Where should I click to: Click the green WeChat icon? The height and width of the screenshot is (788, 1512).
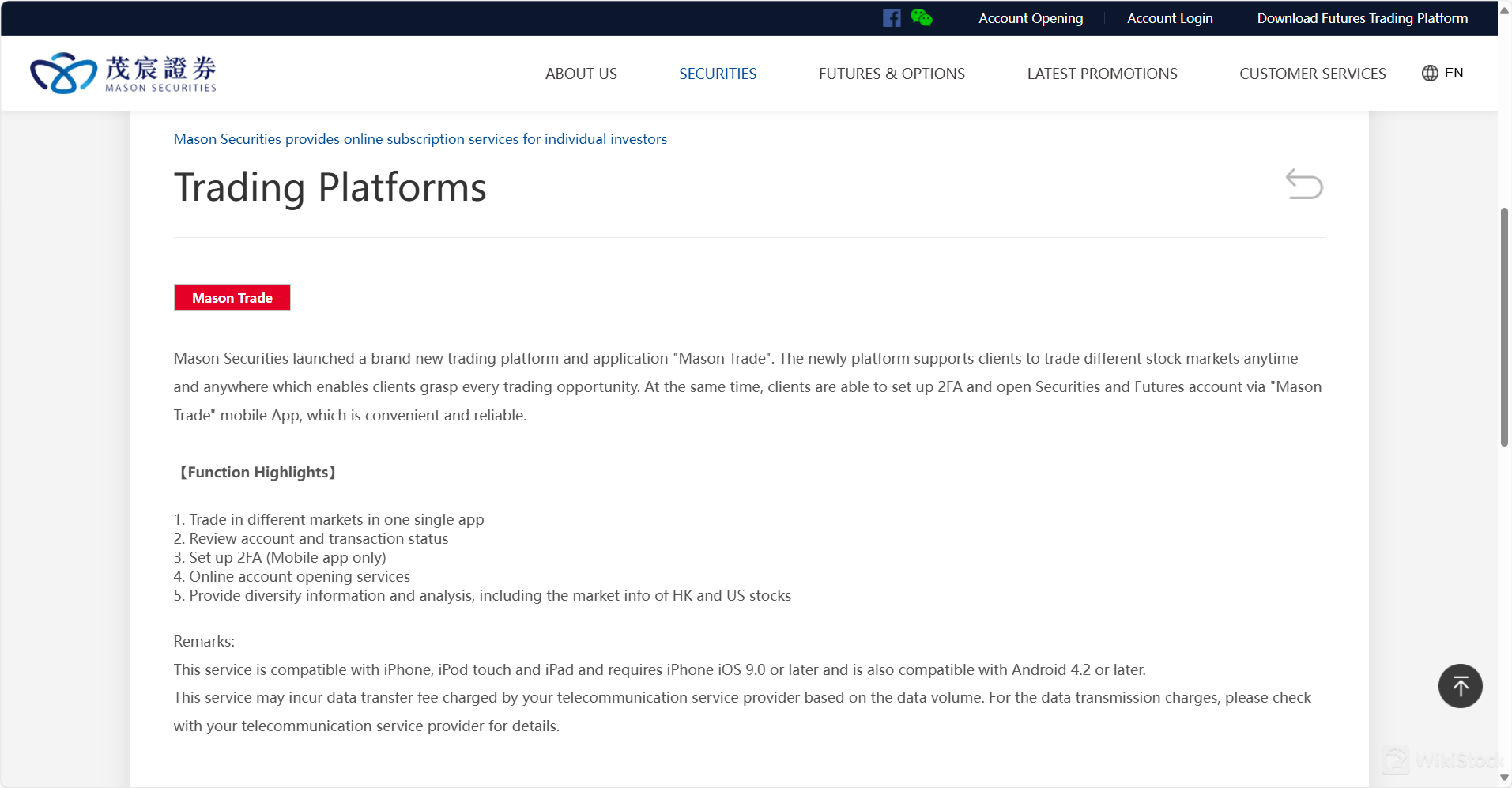[921, 17]
